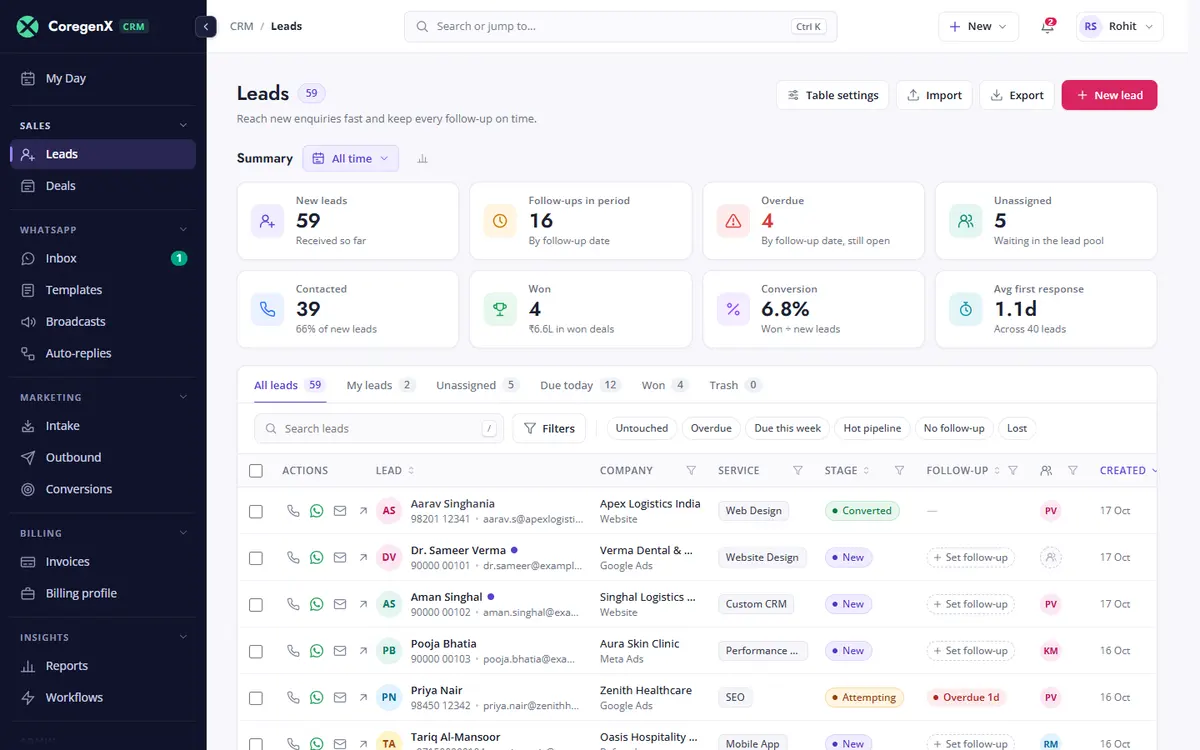The height and width of the screenshot is (750, 1200).
Task: Open the Filters button
Action: [549, 428]
